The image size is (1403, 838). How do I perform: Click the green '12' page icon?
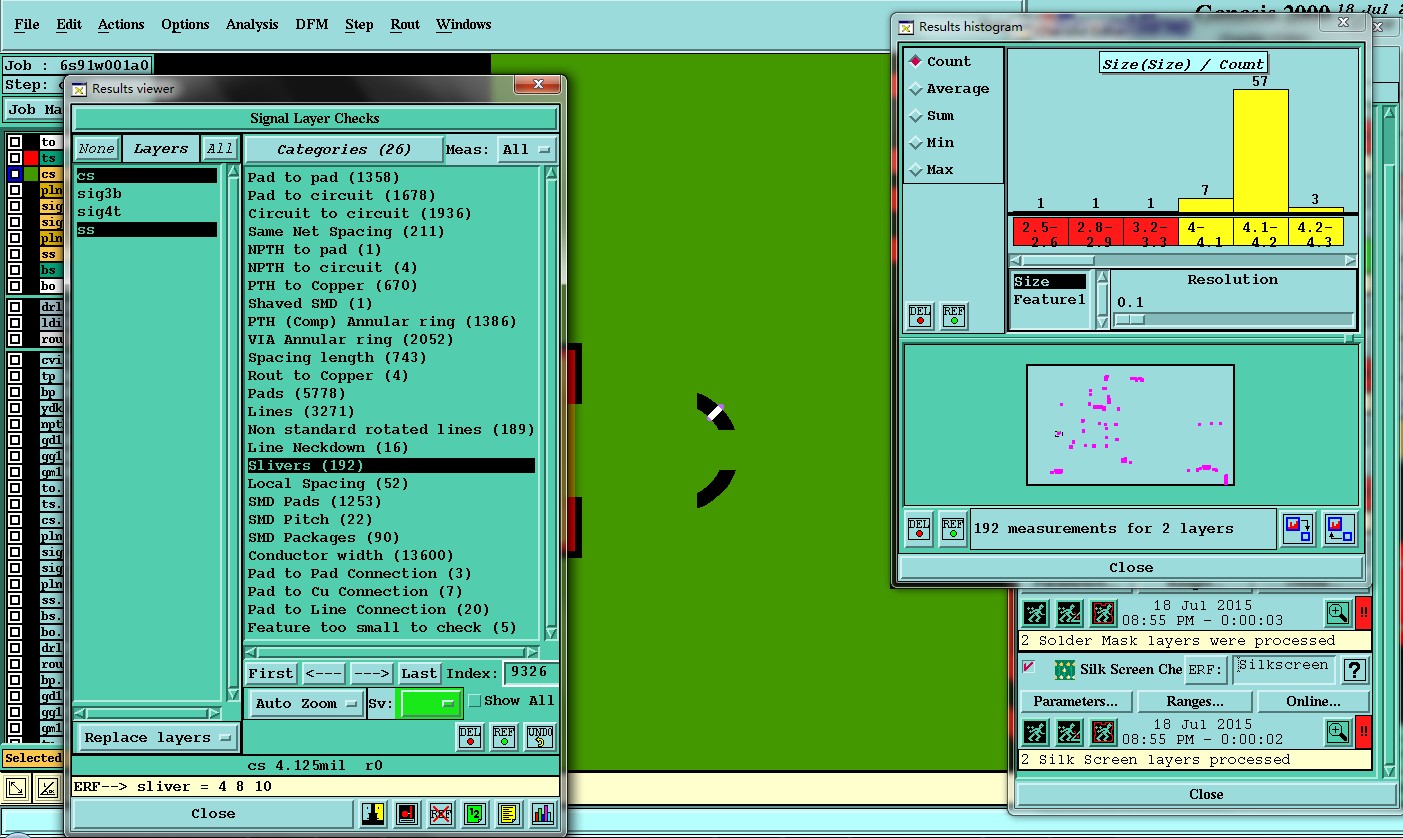pos(475,814)
